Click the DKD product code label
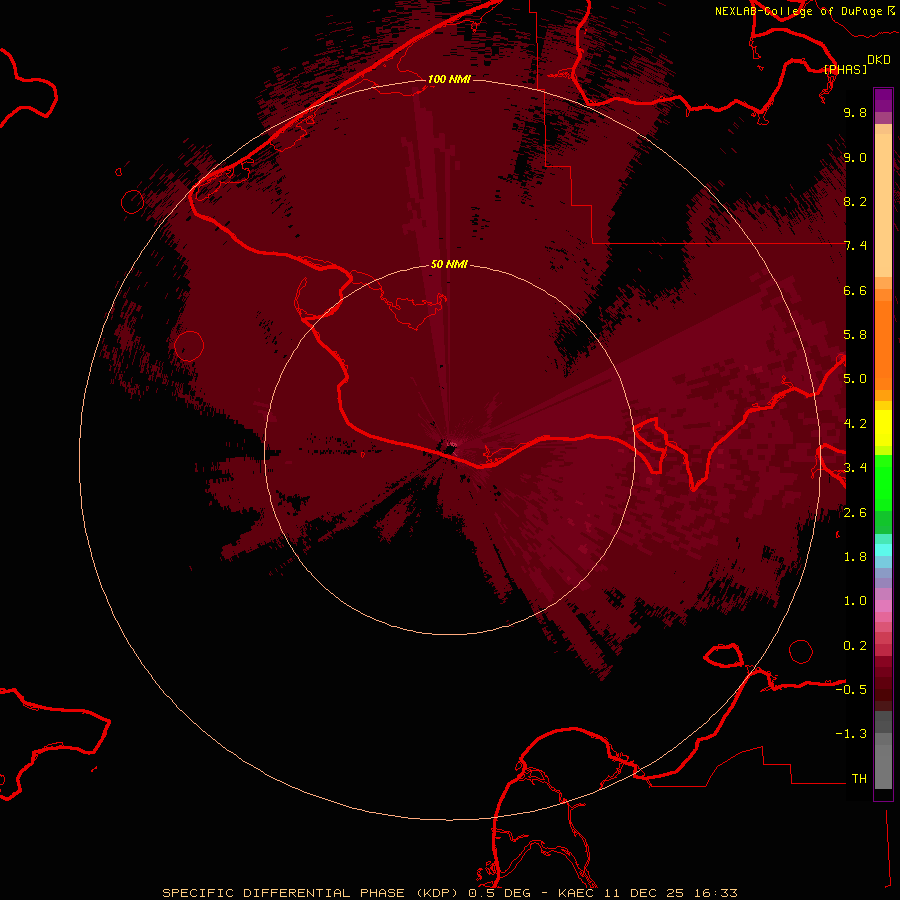The width and height of the screenshot is (900, 900). [x=878, y=60]
